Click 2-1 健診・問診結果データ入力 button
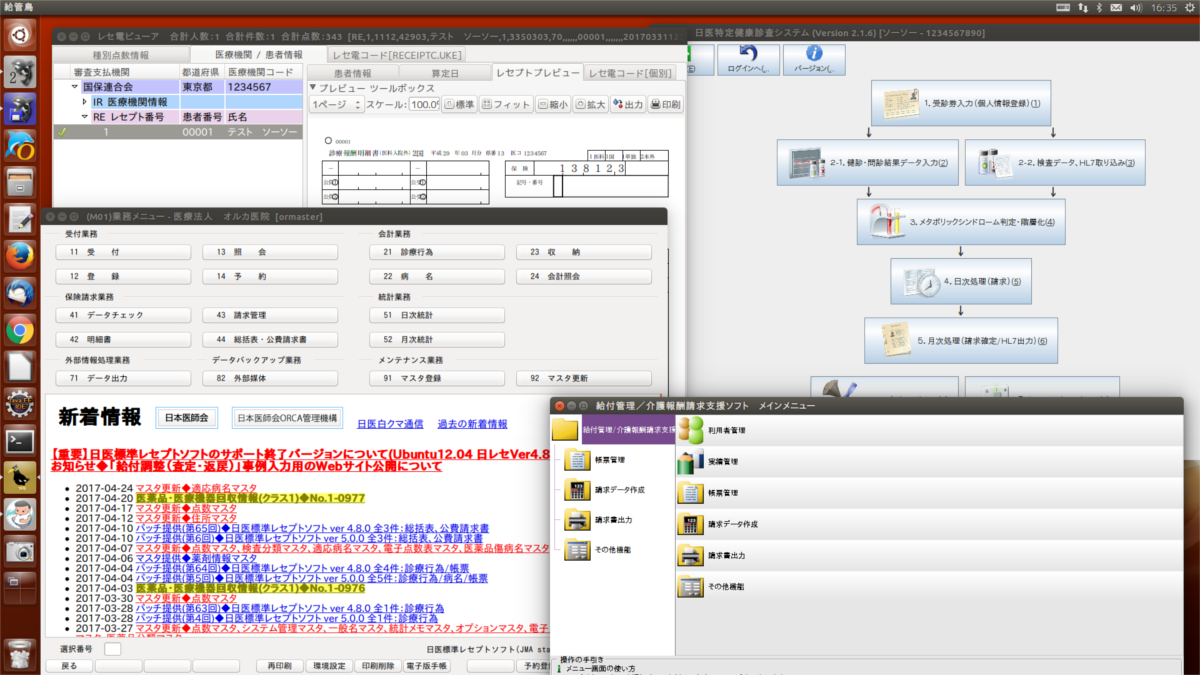 pos(866,162)
